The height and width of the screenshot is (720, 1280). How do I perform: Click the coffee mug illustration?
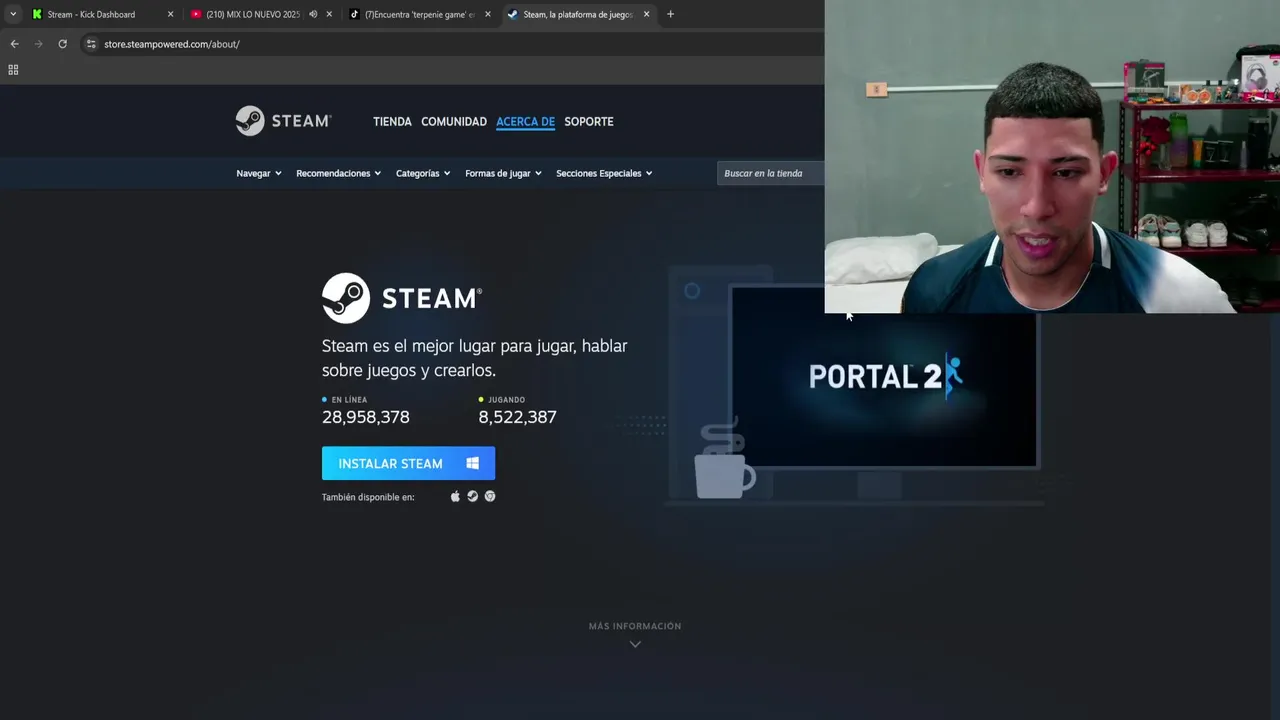point(724,460)
